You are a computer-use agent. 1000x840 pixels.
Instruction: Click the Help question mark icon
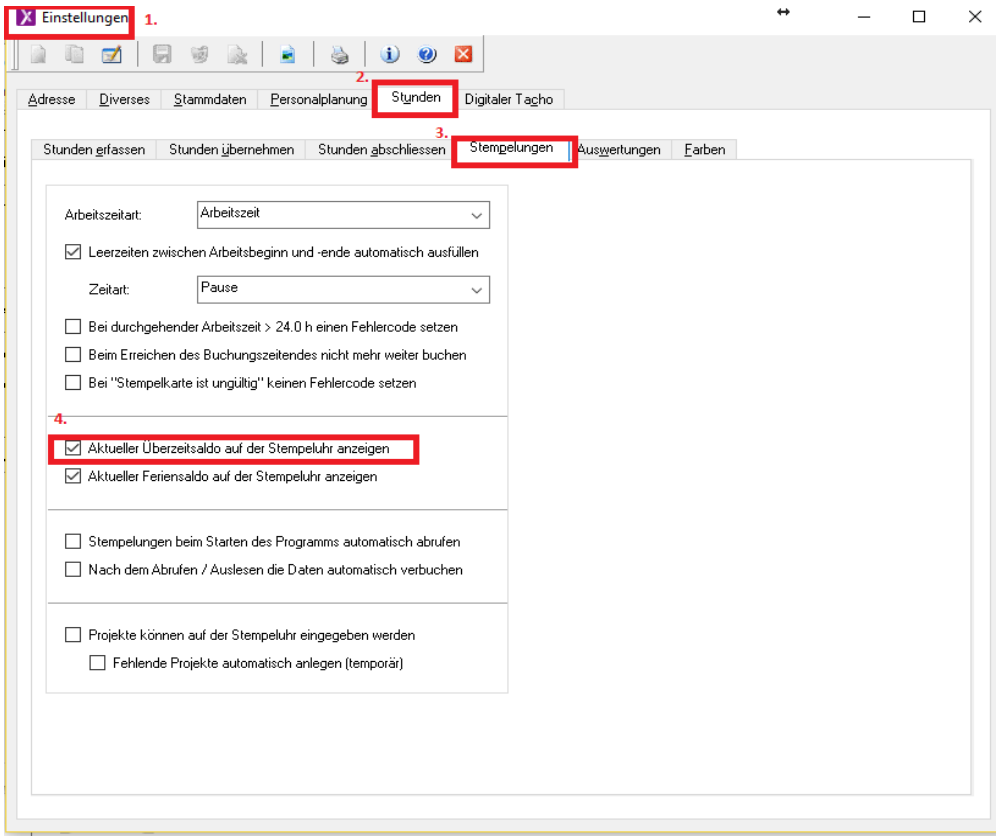point(427,55)
